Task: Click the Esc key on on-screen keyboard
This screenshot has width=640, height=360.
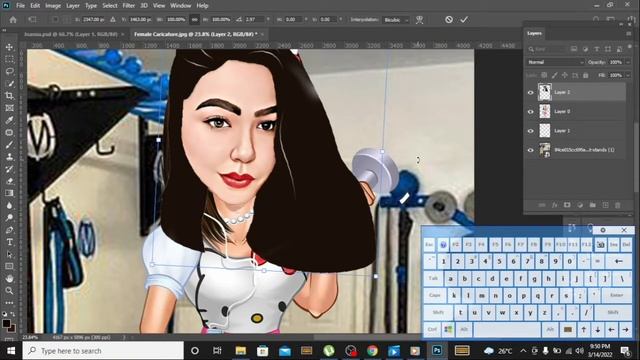Action: [x=429, y=245]
